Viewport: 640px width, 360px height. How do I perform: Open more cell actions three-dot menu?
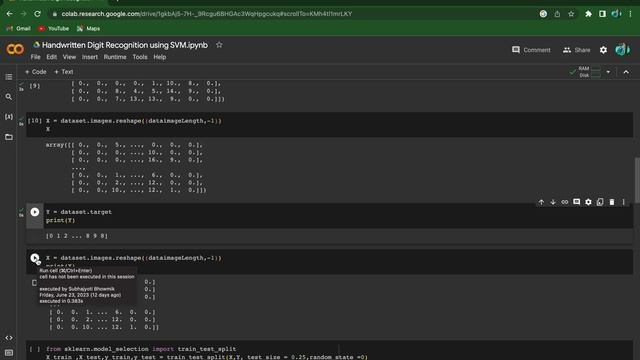[x=623, y=202]
